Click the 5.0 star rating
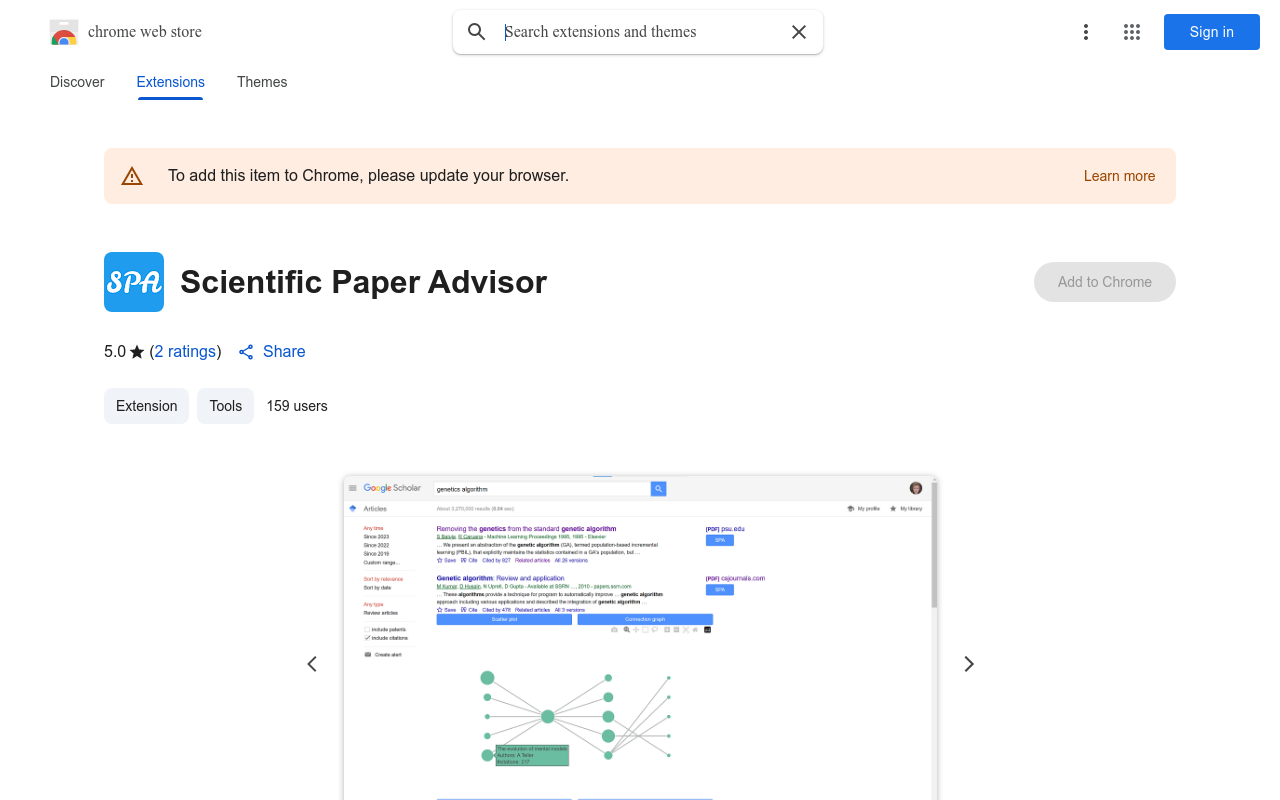Image resolution: width=1280 pixels, height=800 pixels. click(x=124, y=352)
